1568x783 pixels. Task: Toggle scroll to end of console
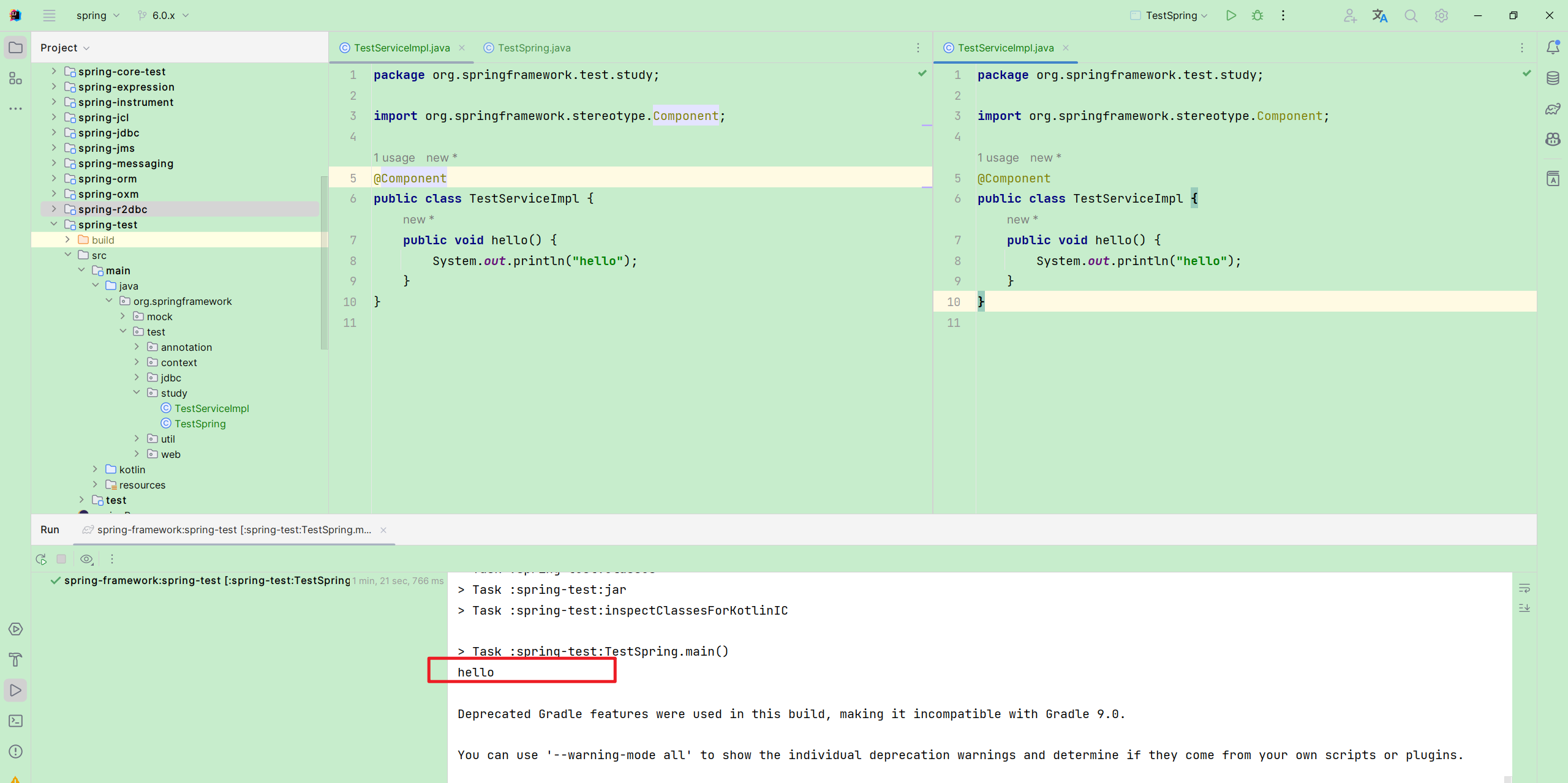coord(1525,607)
